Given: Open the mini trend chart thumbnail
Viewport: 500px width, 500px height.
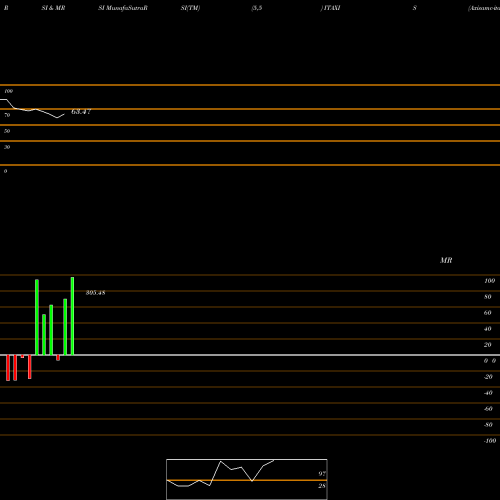Looking at the screenshot, I should pos(247,479).
